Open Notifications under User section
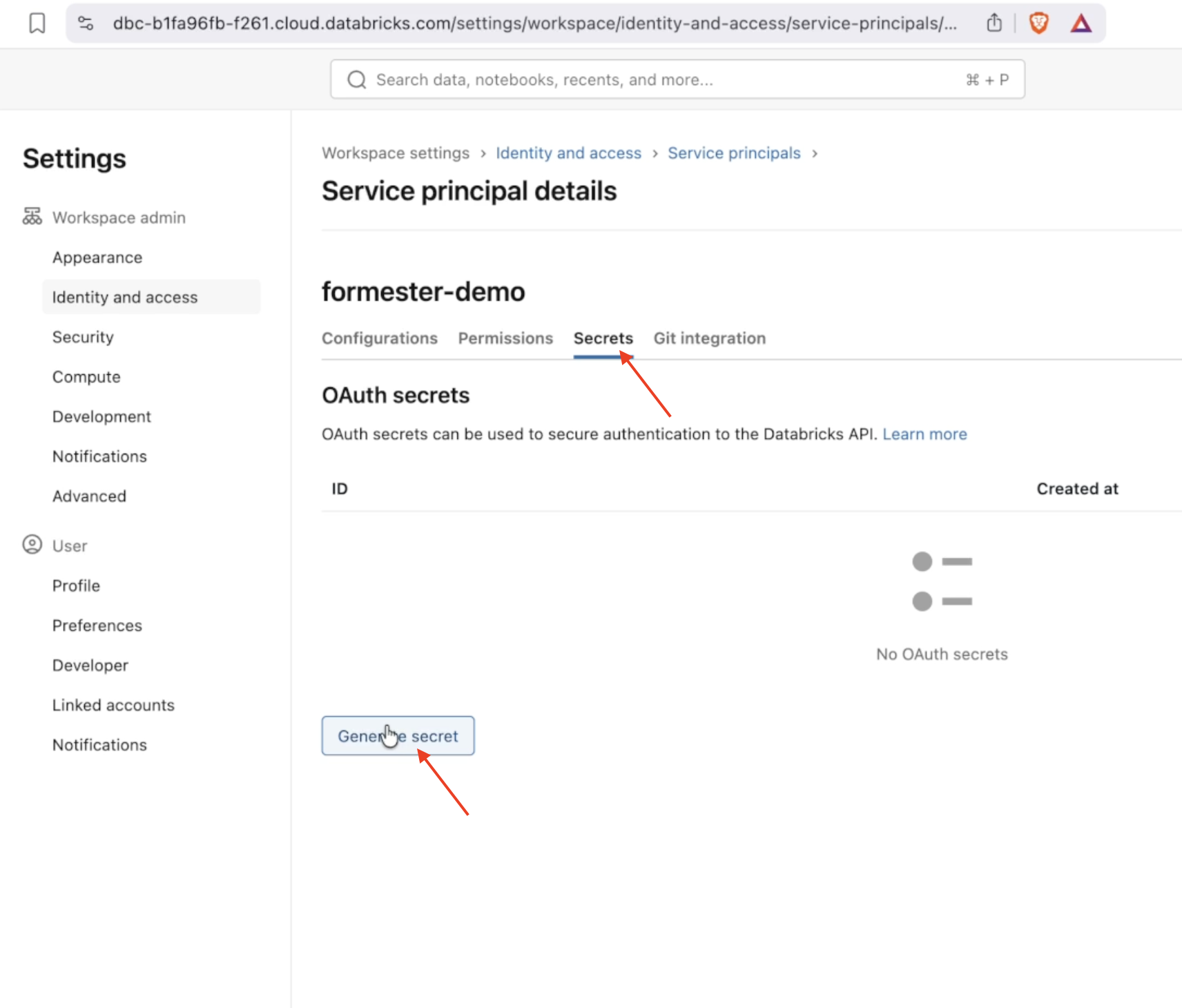This screenshot has width=1182, height=1008. [x=99, y=745]
